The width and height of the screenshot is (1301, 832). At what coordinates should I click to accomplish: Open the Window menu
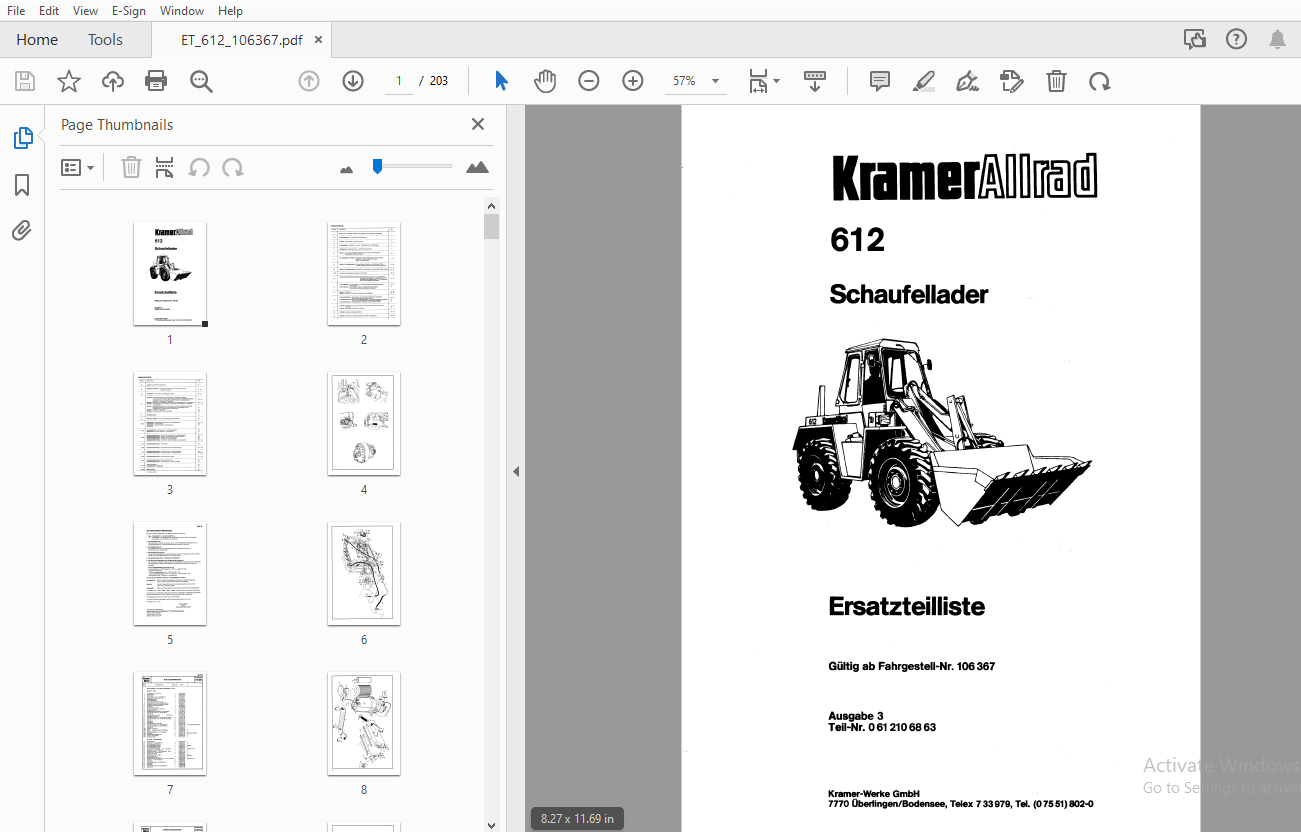tap(182, 10)
